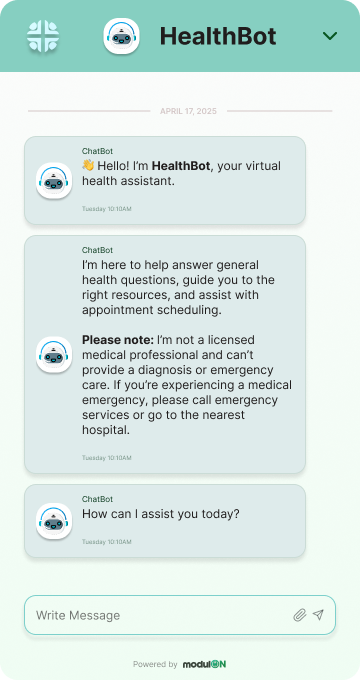Click the April 17, 2025 date divider
Viewport: 360px width, 680px height.
188,111
